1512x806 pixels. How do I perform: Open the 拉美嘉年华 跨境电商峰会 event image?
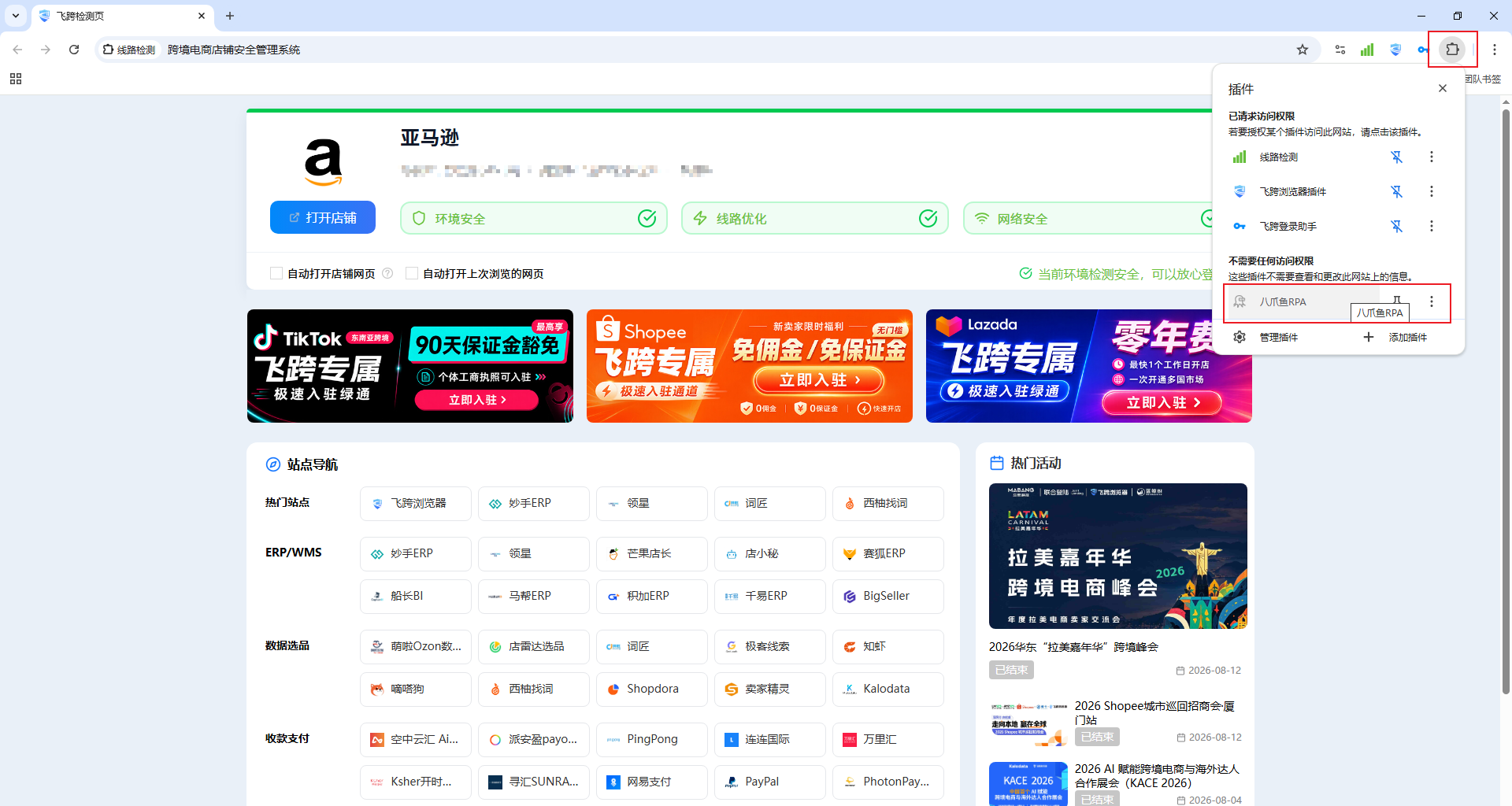[1118, 556]
